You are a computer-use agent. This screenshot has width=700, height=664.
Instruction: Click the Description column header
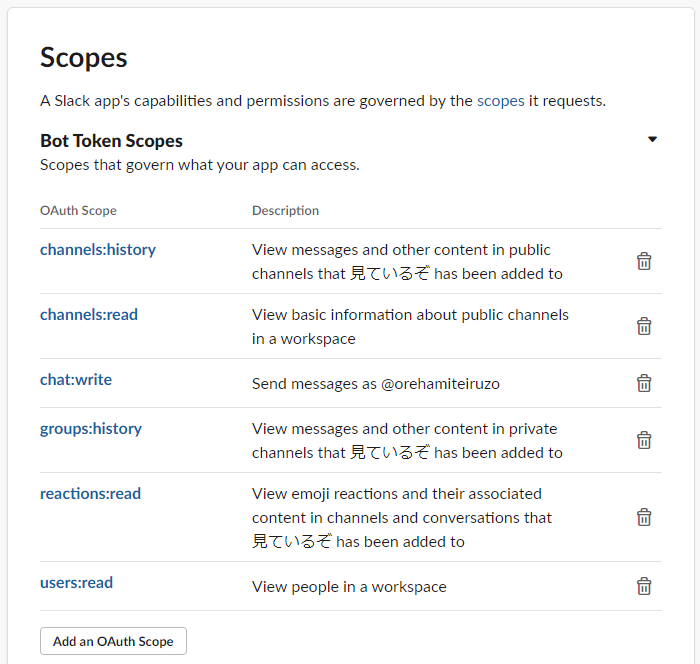[x=285, y=210]
